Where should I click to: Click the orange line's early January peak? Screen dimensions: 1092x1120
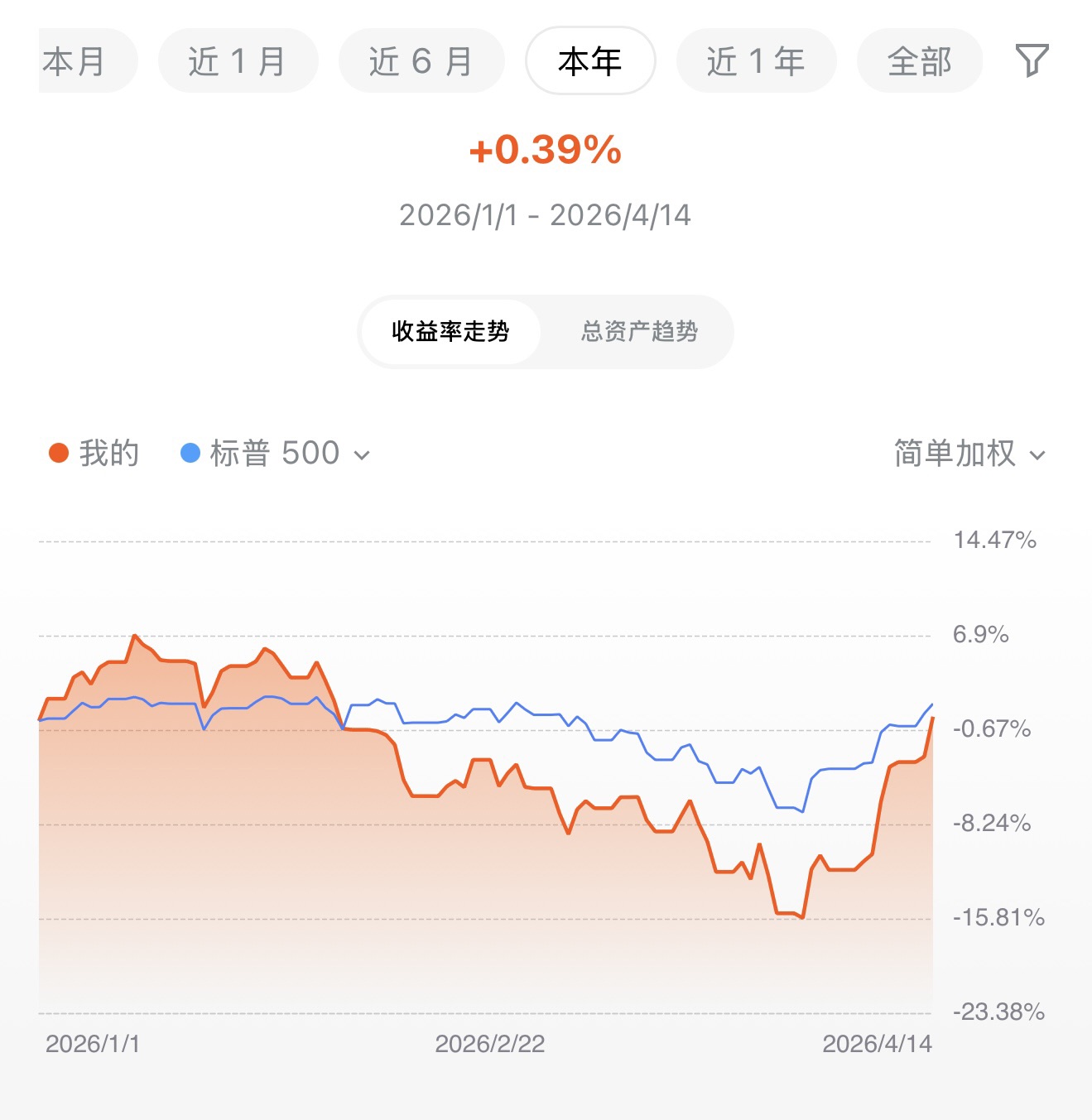click(x=134, y=636)
